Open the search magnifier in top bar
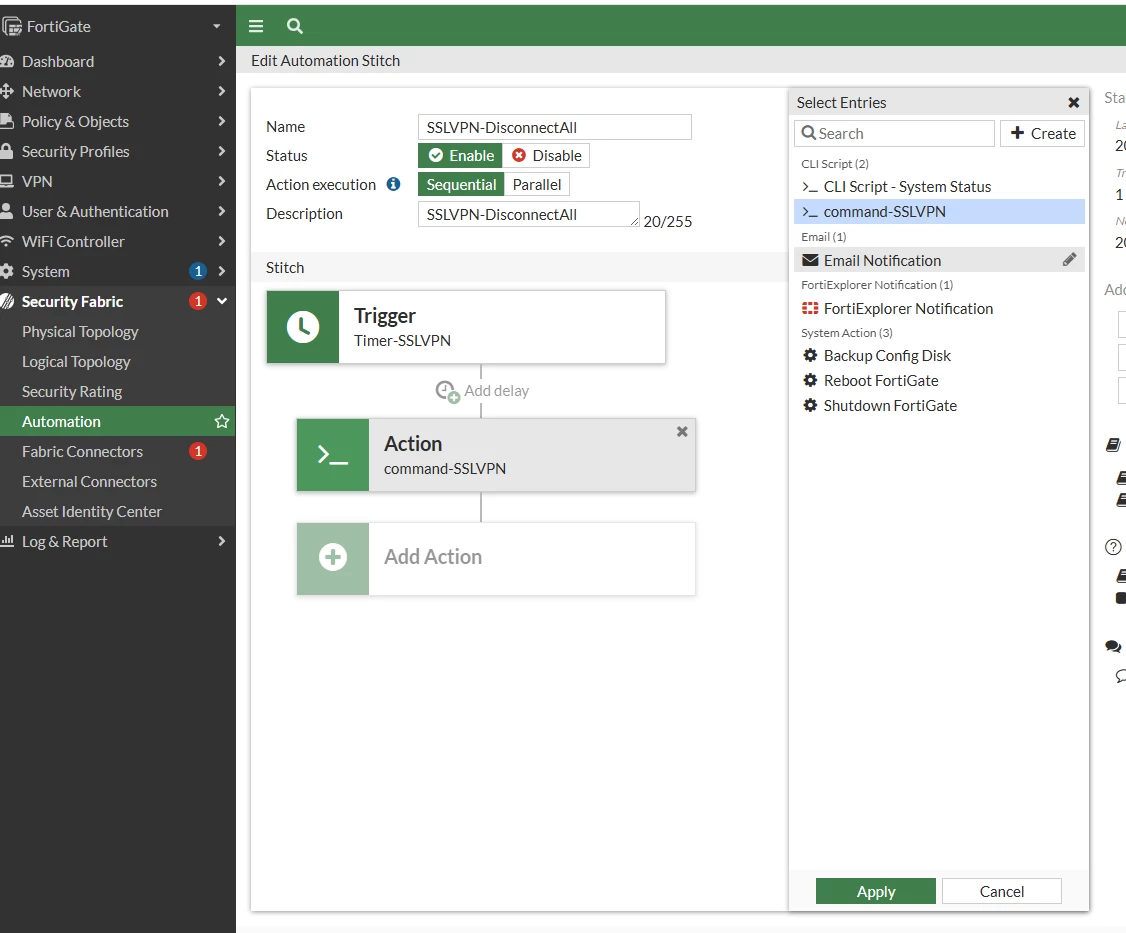The image size is (1126, 933). tap(294, 27)
